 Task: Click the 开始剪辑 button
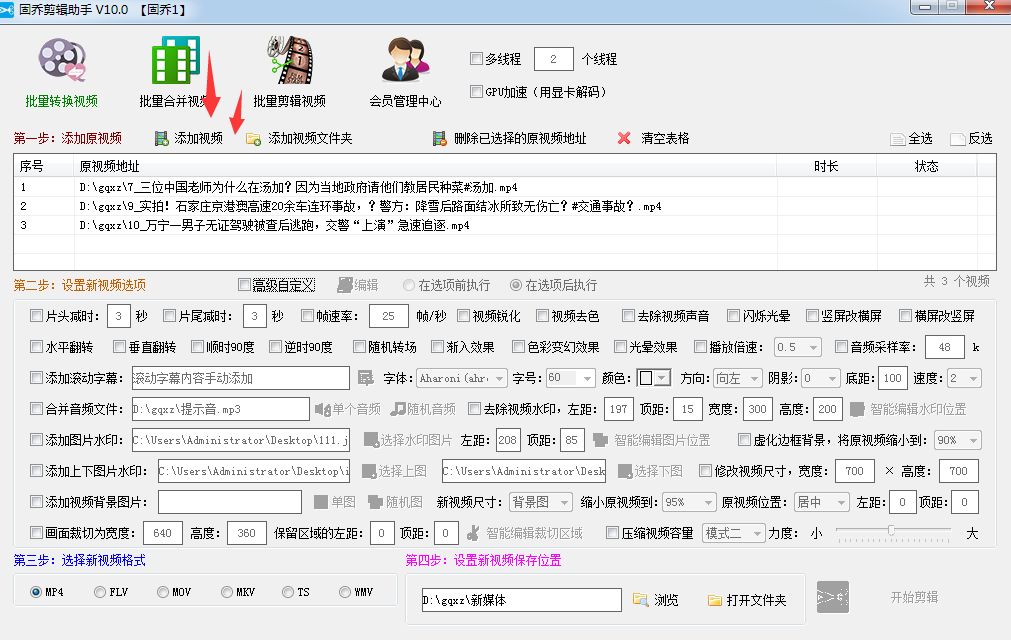[x=914, y=597]
